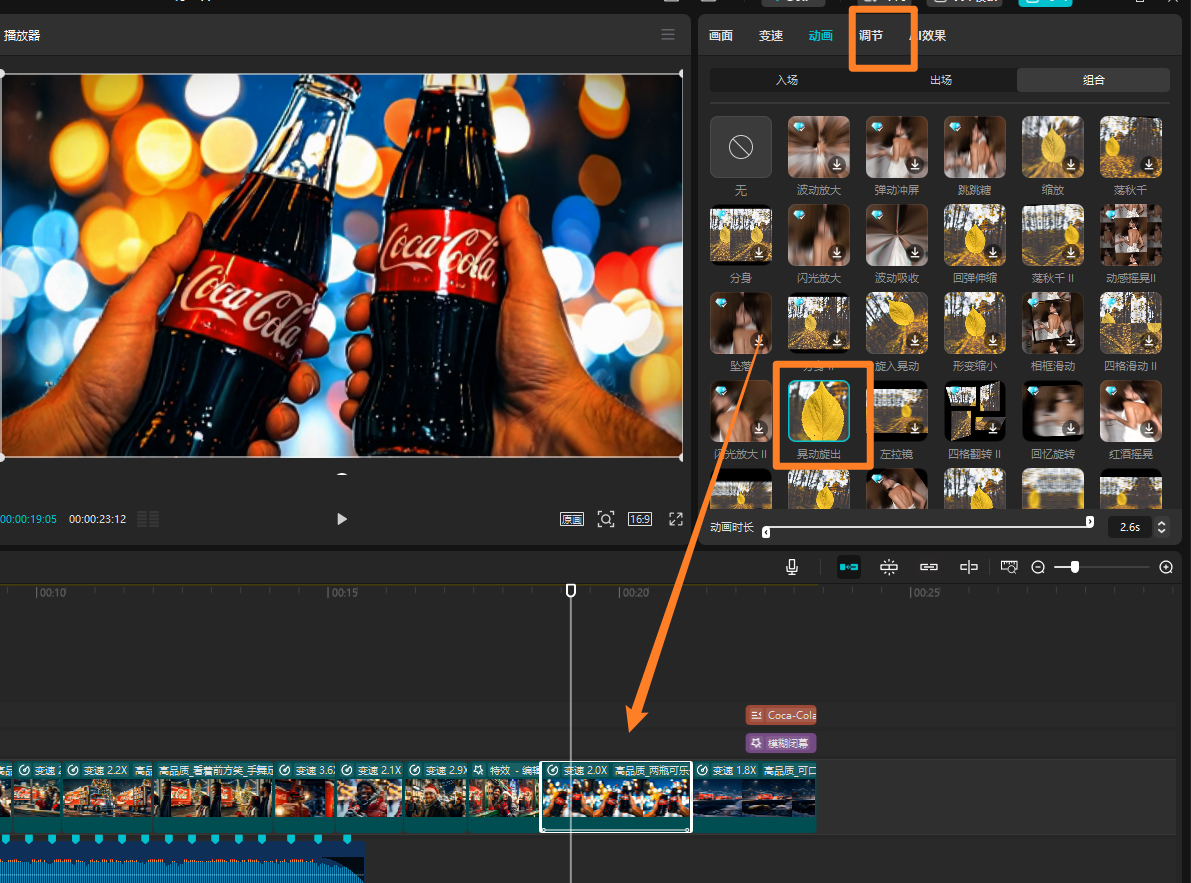Apply the 旋入晃动 animation
1191x883 pixels.
pyautogui.click(x=896, y=323)
